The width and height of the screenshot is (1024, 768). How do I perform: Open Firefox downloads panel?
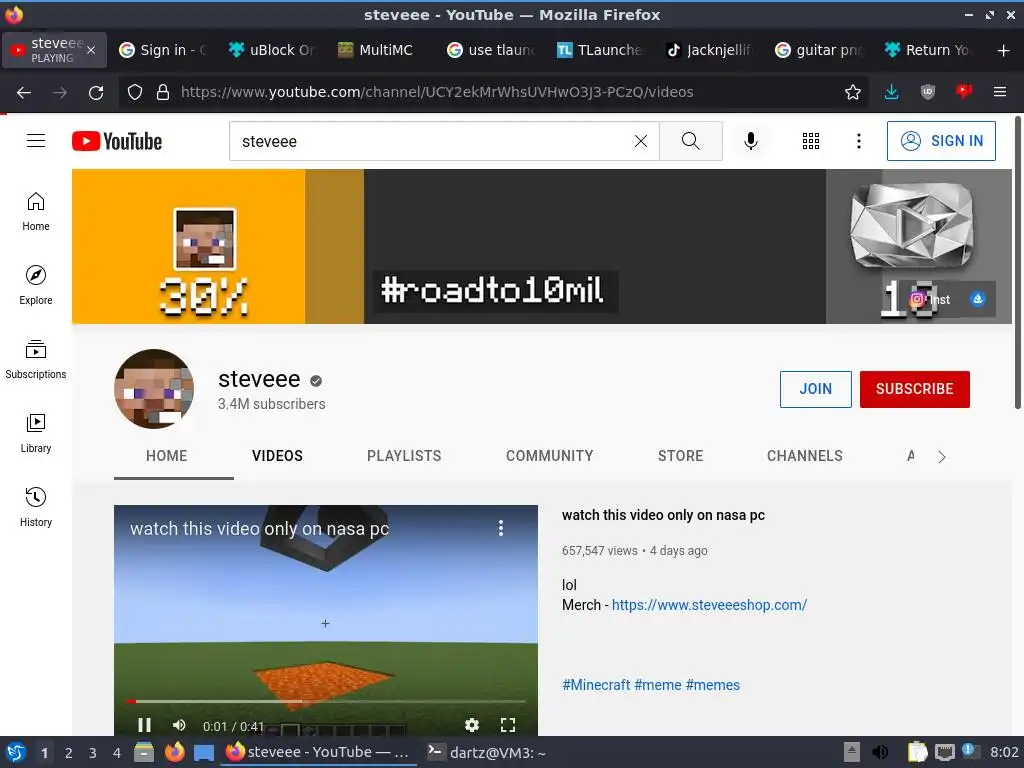[x=891, y=93]
